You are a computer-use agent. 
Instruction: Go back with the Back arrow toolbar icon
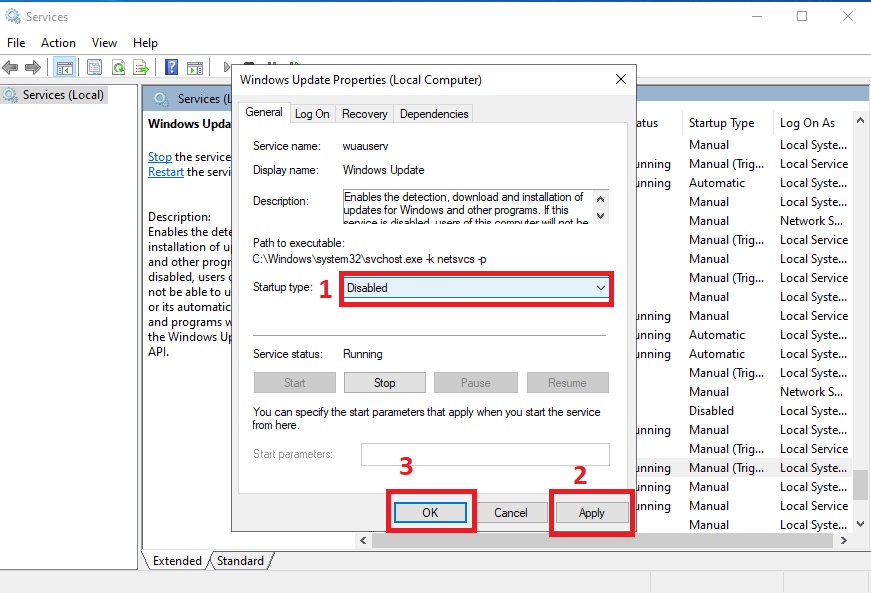(x=10, y=68)
